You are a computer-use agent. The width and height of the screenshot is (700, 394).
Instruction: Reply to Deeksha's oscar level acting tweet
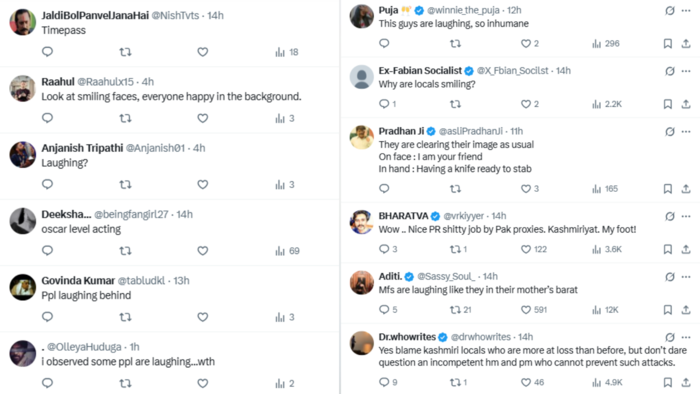coord(47,251)
